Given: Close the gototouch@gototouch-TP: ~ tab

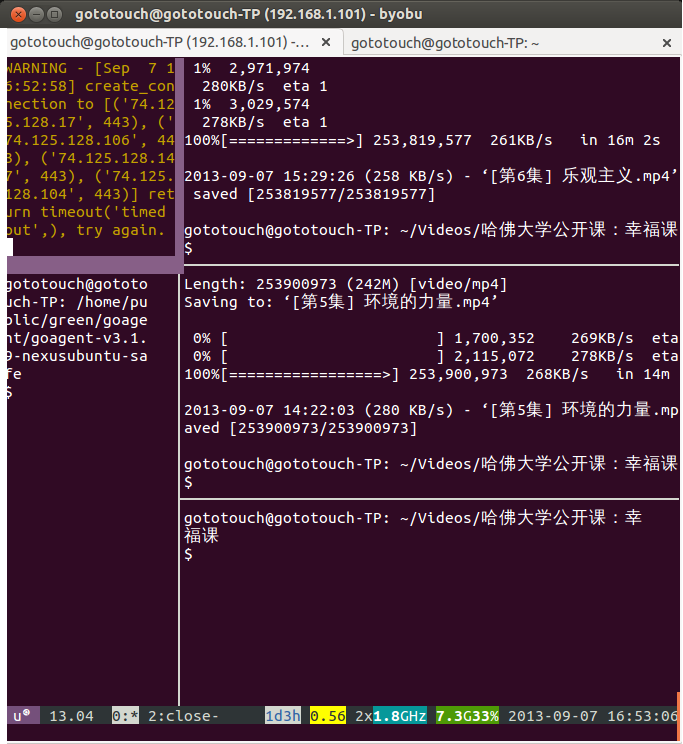Looking at the screenshot, I should point(666,43).
